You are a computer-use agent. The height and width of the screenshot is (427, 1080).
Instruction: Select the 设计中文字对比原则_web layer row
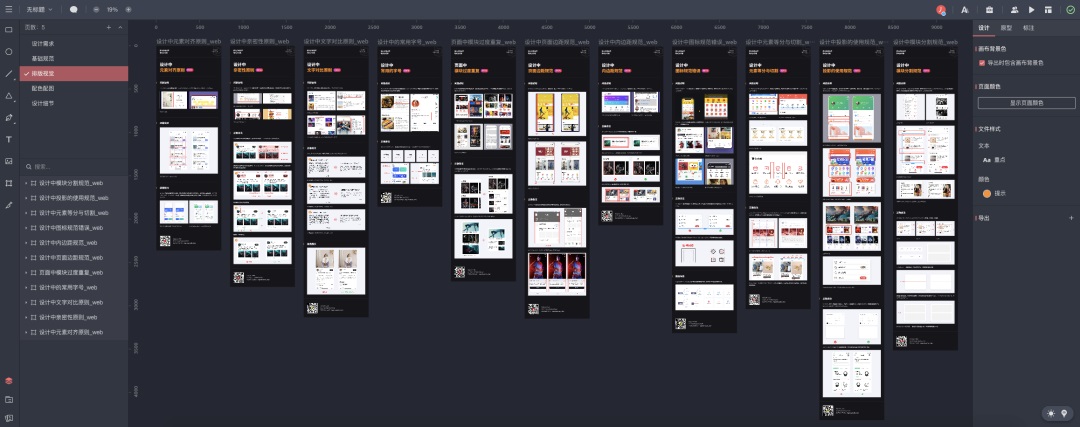pos(74,302)
